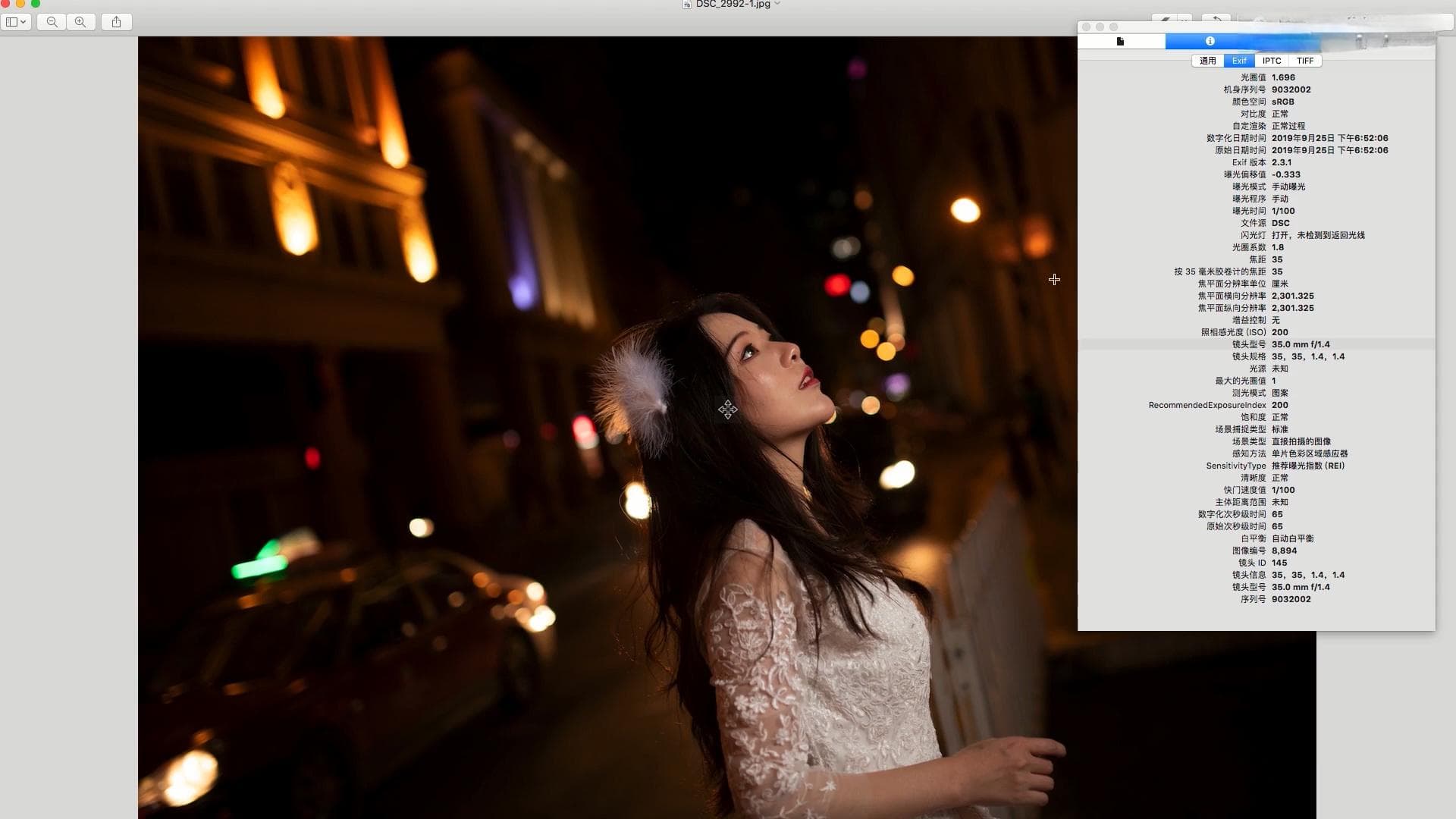The width and height of the screenshot is (1456, 819).
Task: Switch to the 通用 tab
Action: tap(1208, 61)
